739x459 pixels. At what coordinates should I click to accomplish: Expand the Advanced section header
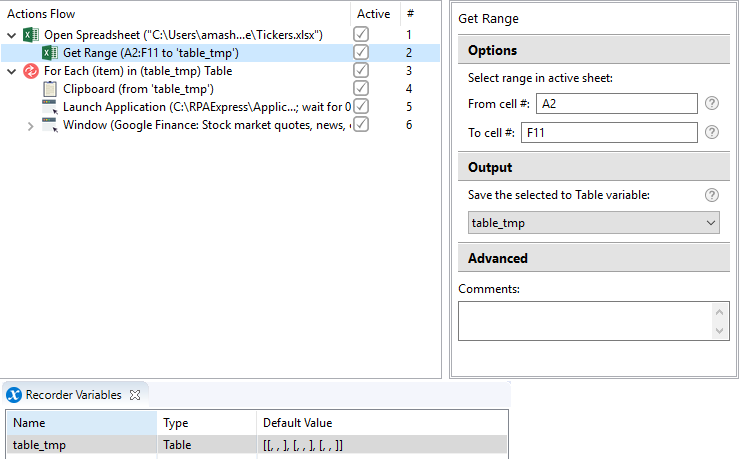(594, 258)
